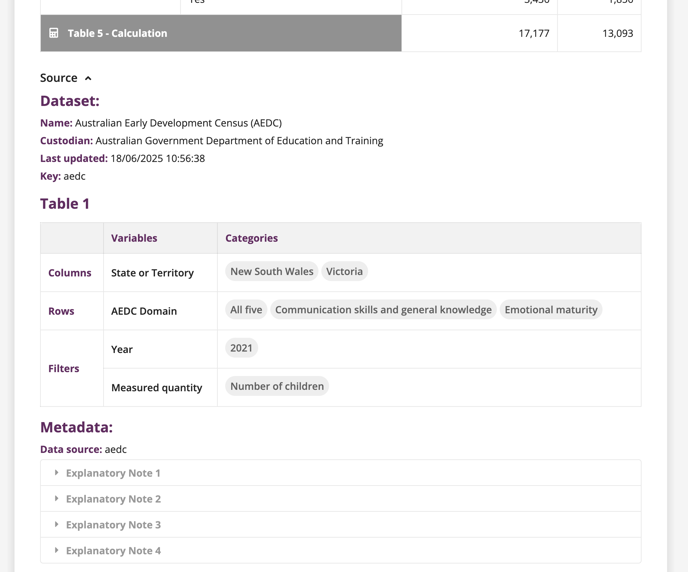
Task: Click the Last updated timestamp 18/06/2025
Action: tap(158, 158)
